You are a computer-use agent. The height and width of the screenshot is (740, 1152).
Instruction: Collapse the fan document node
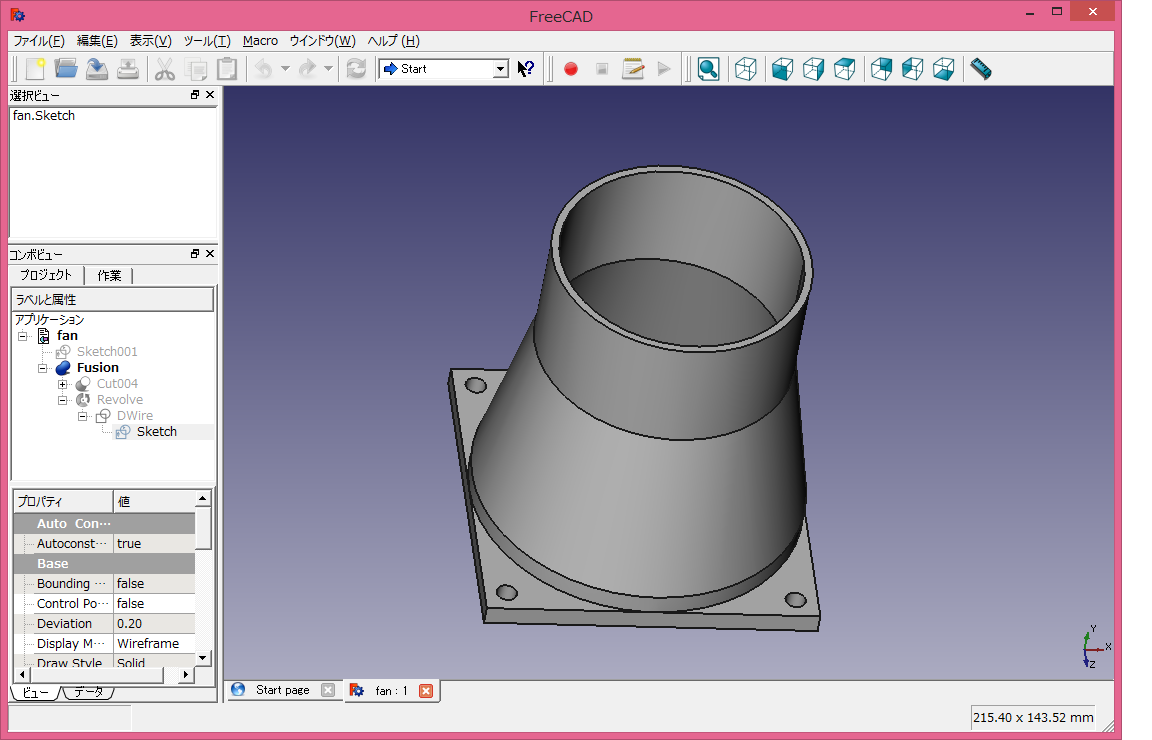23,336
